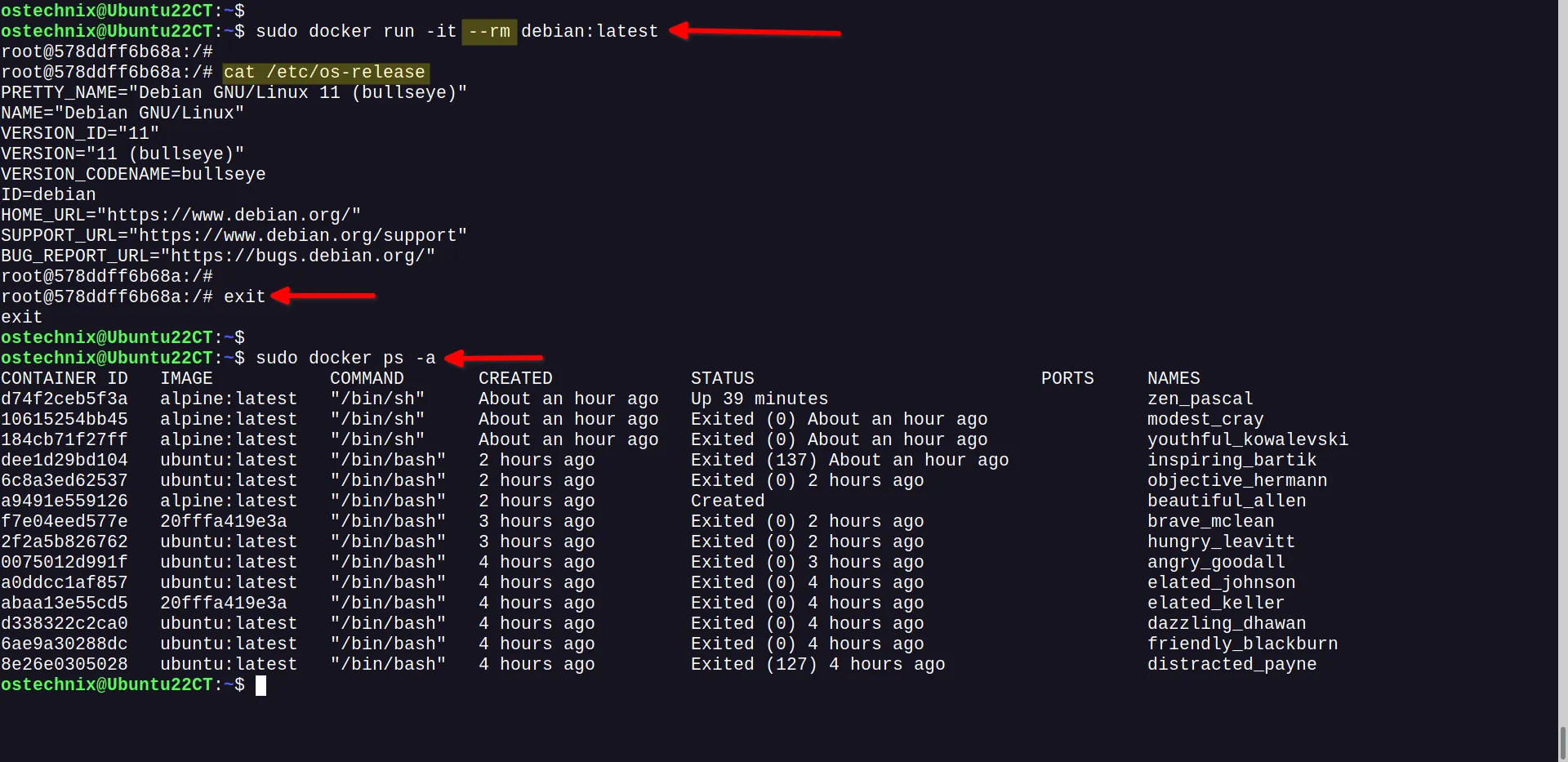Click the exit command next to red arrow
Screen dimensions: 1568x762
coord(243,296)
